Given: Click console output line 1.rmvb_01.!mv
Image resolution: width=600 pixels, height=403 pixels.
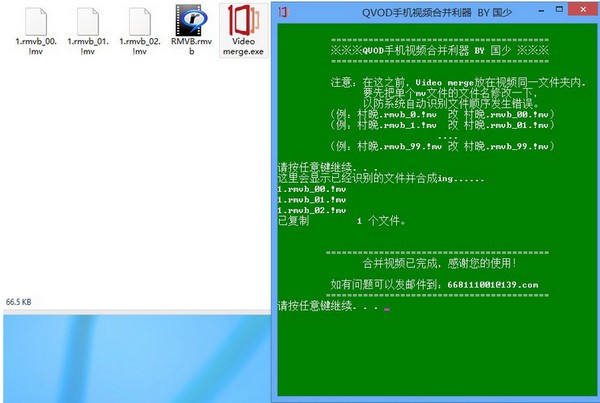Looking at the screenshot, I should pyautogui.click(x=312, y=200).
